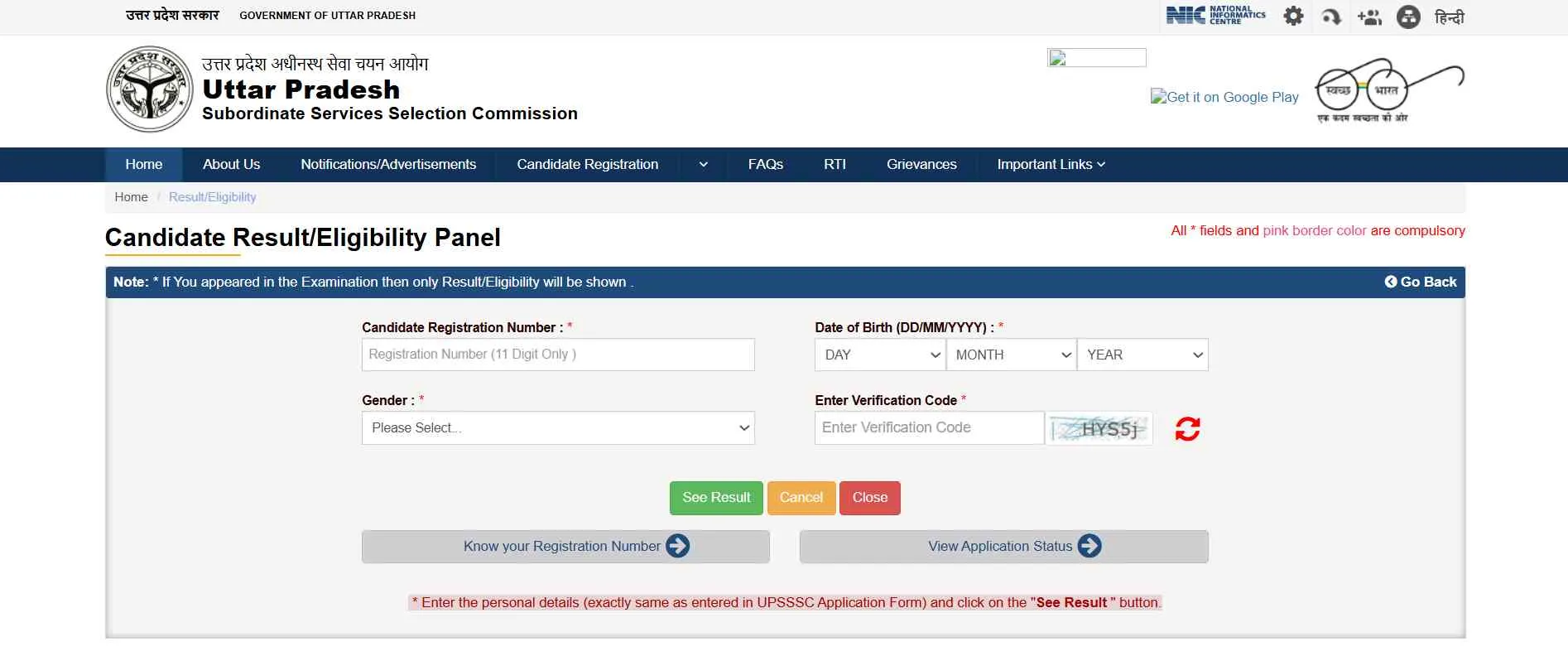Viewport: 1568px width, 666px height.
Task: Click the Swachh Bharat spectacles logo
Action: point(1389,90)
